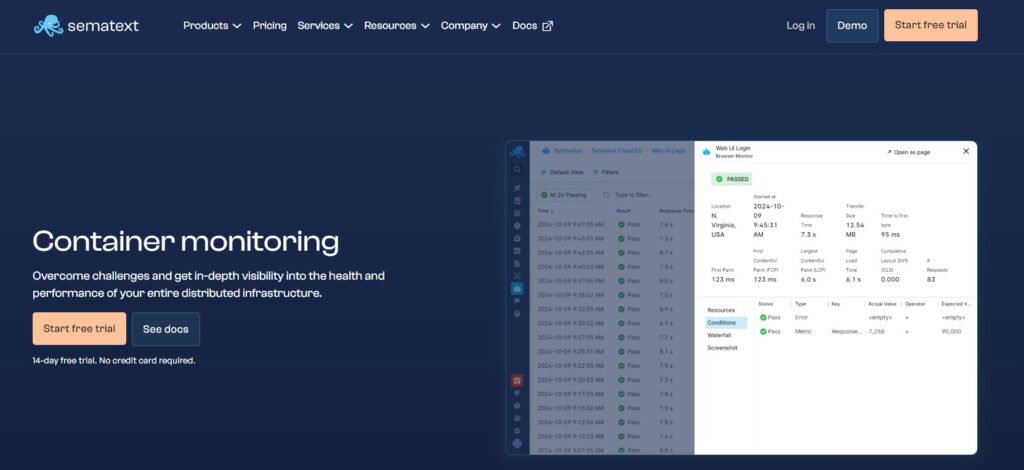
Task: Select the 9:45:31 AM run row
Action: (x=612, y=238)
